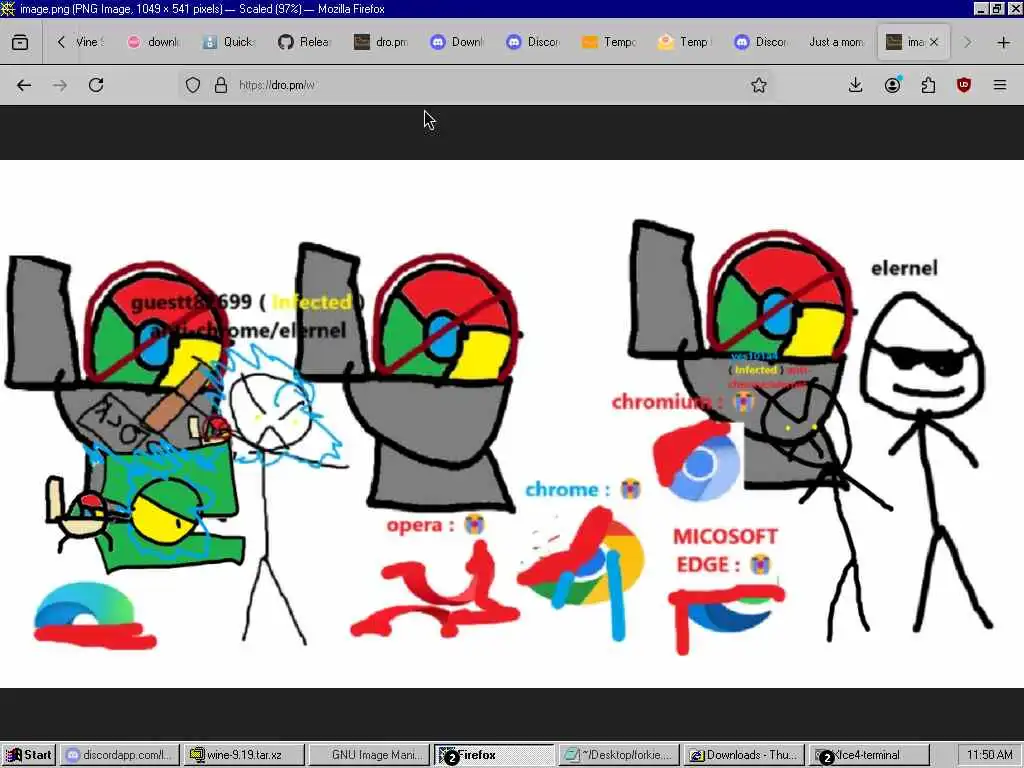Close the image.png tab
1024x768 pixels.
tap(934, 42)
